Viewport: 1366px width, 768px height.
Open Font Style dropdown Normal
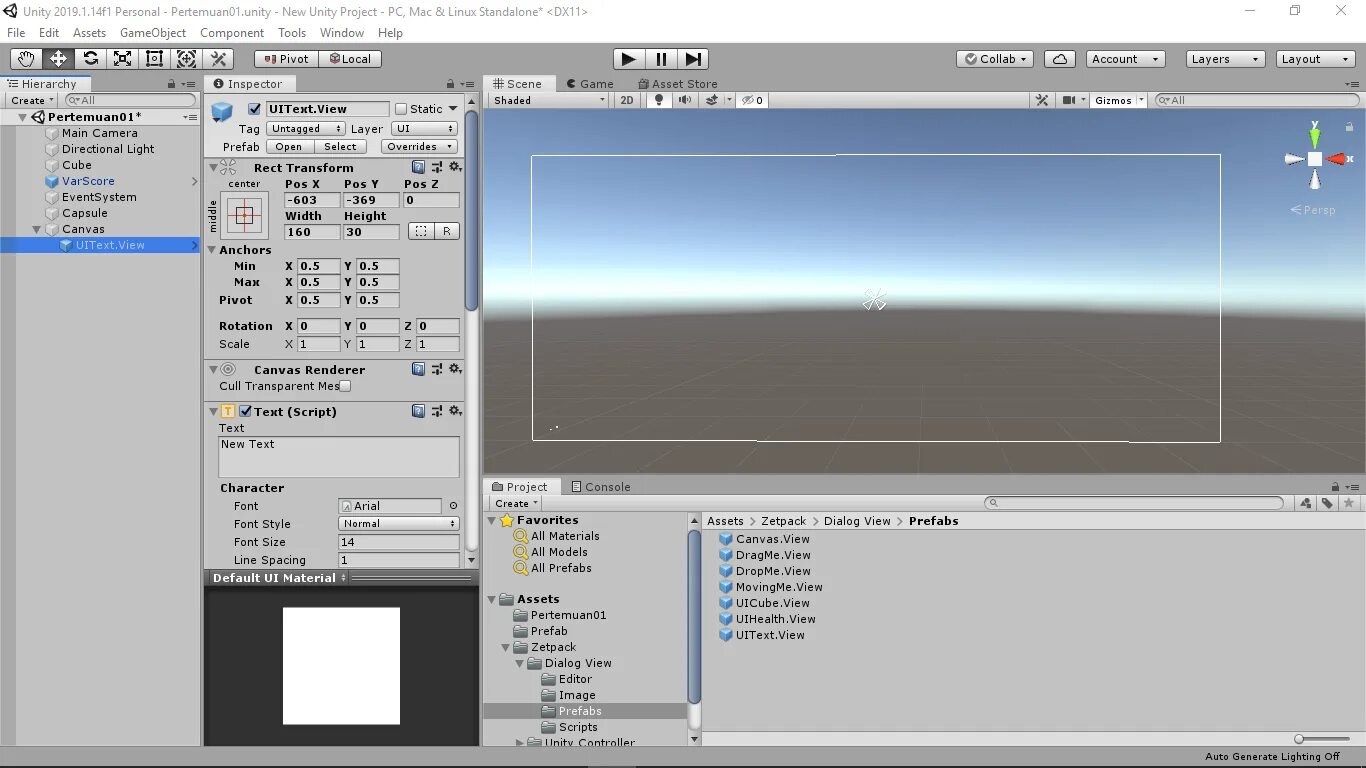pyautogui.click(x=398, y=524)
